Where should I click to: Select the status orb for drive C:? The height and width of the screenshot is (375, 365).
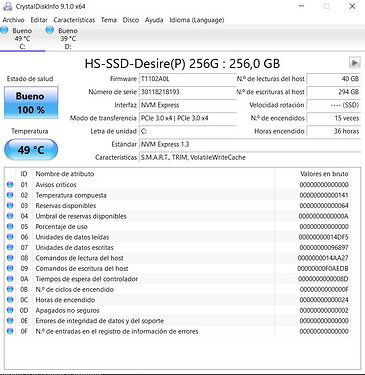pyautogui.click(x=4, y=30)
